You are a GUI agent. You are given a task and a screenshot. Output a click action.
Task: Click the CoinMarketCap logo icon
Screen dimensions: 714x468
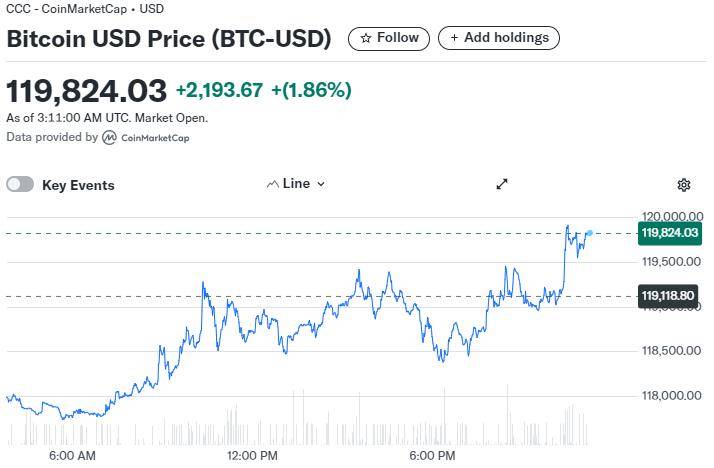click(109, 137)
